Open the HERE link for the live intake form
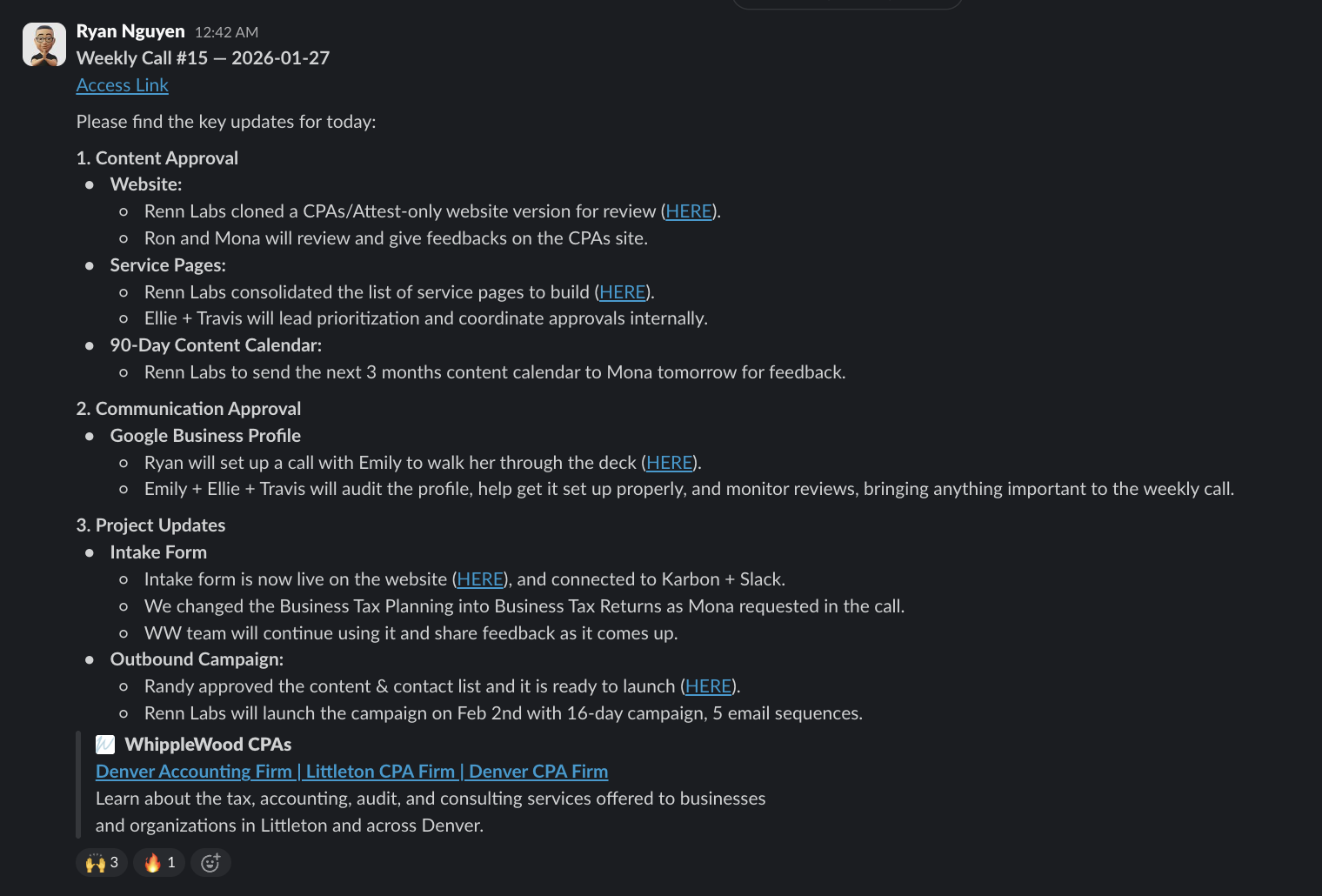Image resolution: width=1322 pixels, height=896 pixels. tap(479, 578)
